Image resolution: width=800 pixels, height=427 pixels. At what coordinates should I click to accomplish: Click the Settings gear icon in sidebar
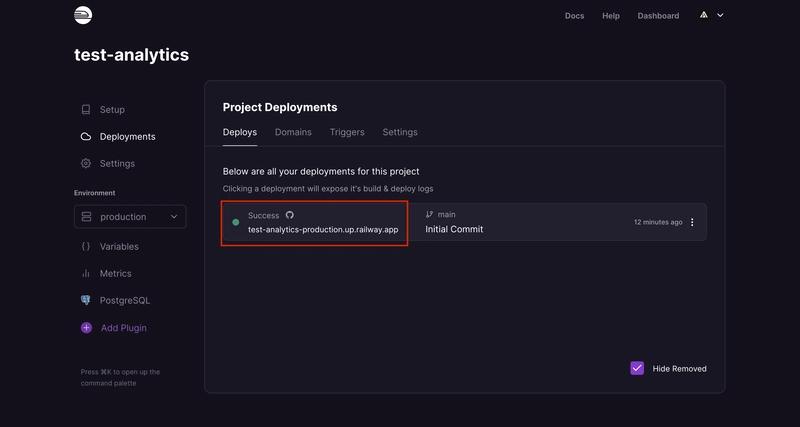point(86,163)
